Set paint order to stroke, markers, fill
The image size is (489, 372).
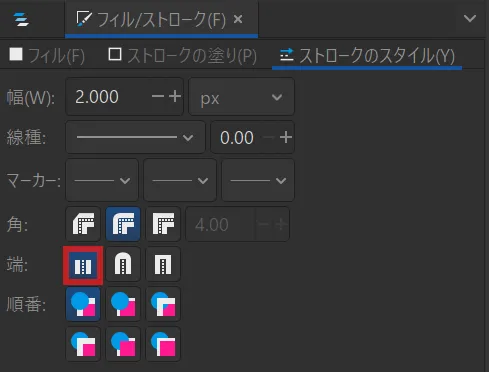click(123, 344)
